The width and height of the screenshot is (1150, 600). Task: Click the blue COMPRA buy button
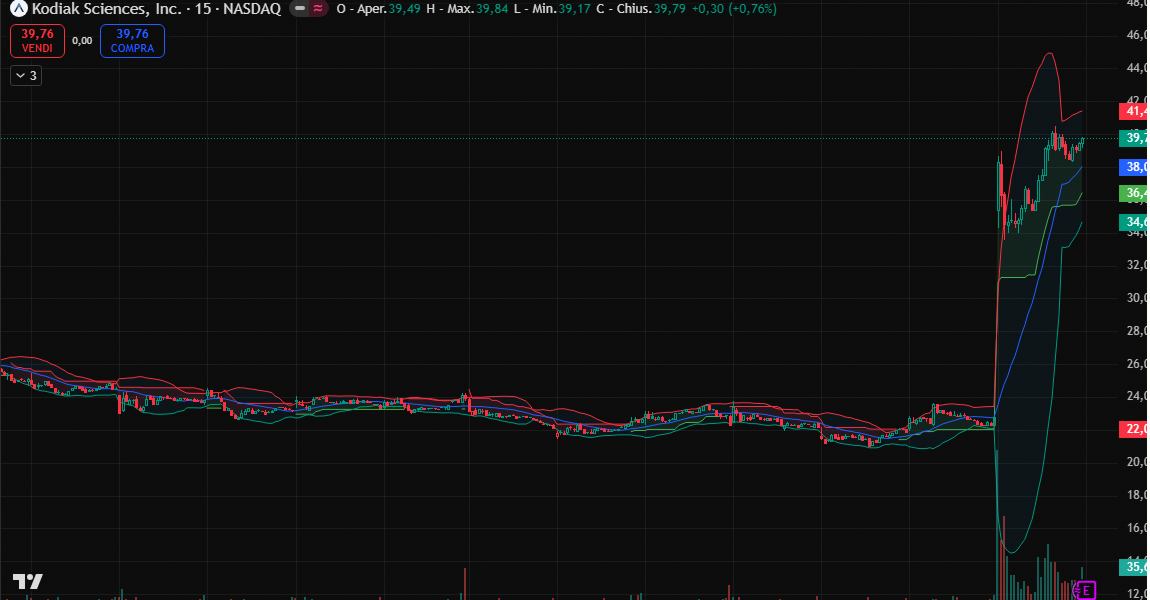tap(132, 40)
